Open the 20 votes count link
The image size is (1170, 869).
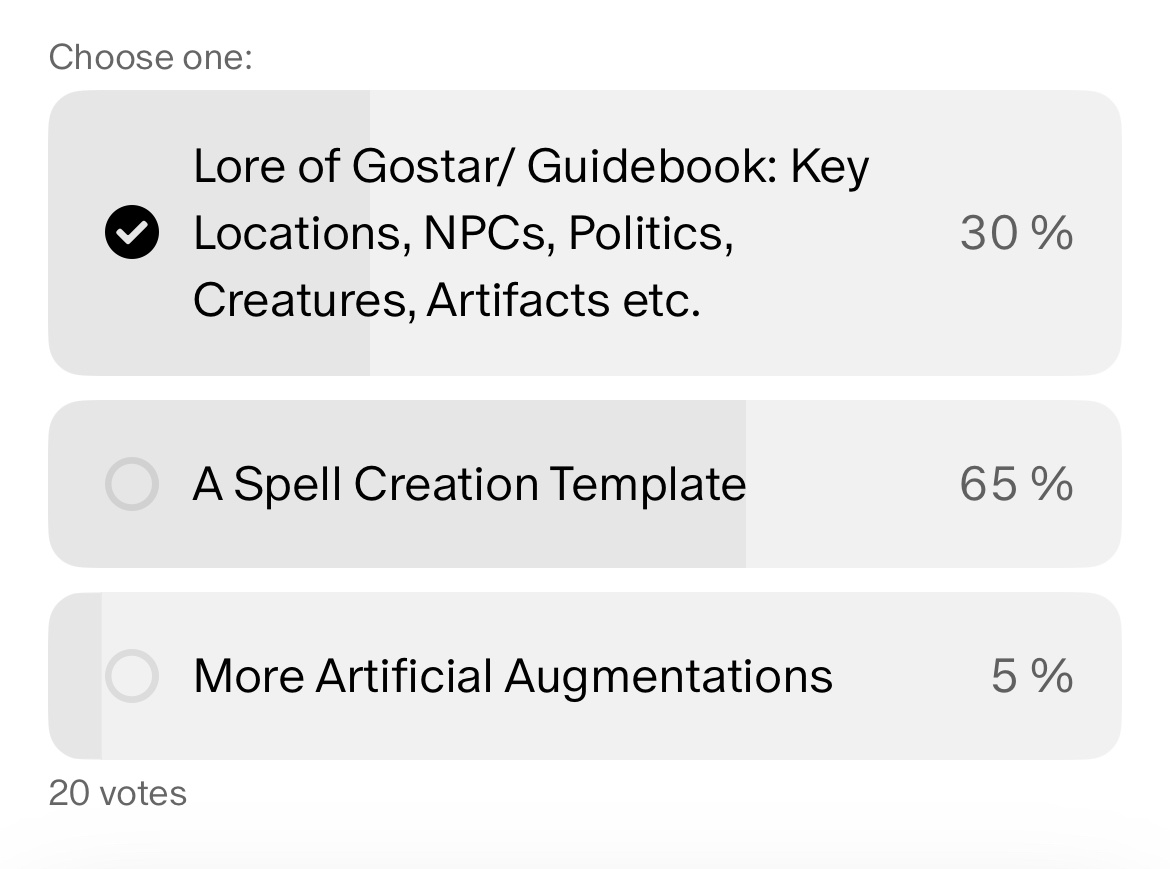pos(118,793)
